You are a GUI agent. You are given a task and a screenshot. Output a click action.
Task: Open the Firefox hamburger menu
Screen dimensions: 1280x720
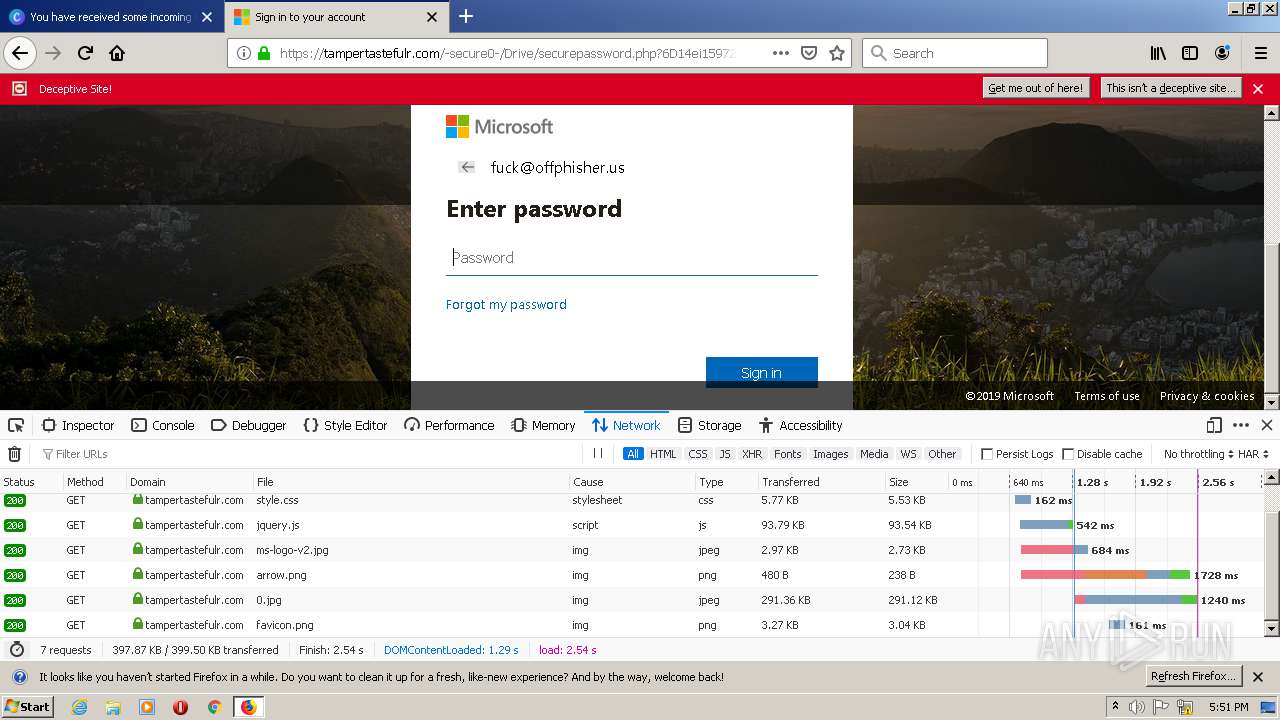click(x=1261, y=53)
